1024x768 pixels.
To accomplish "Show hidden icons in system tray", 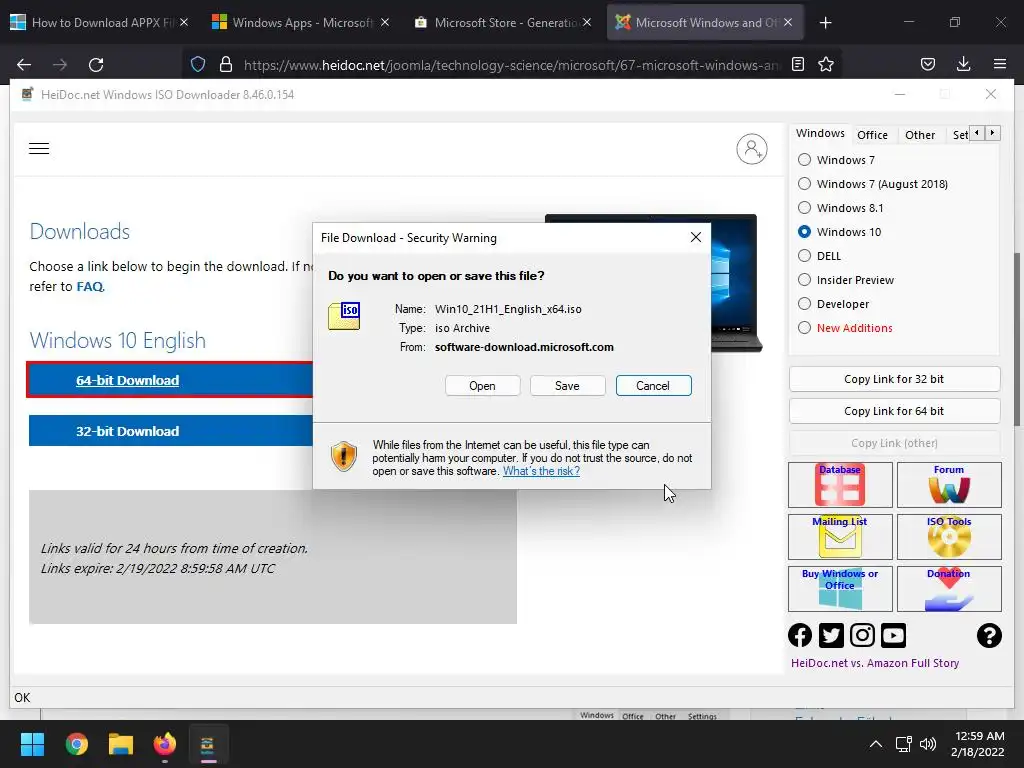I will tap(876, 744).
